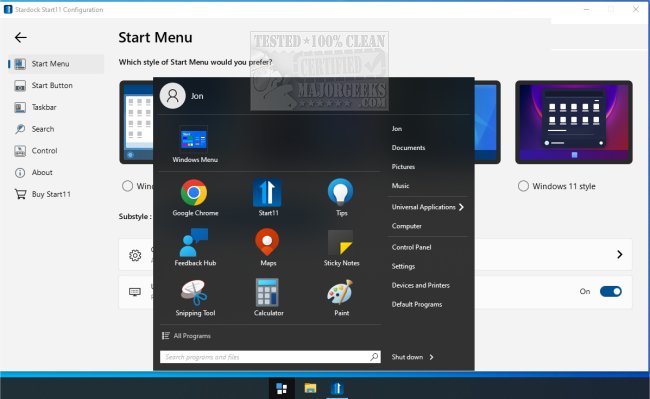Open the Sticky Notes app
Viewport: 650px width, 399px height.
[x=341, y=248]
